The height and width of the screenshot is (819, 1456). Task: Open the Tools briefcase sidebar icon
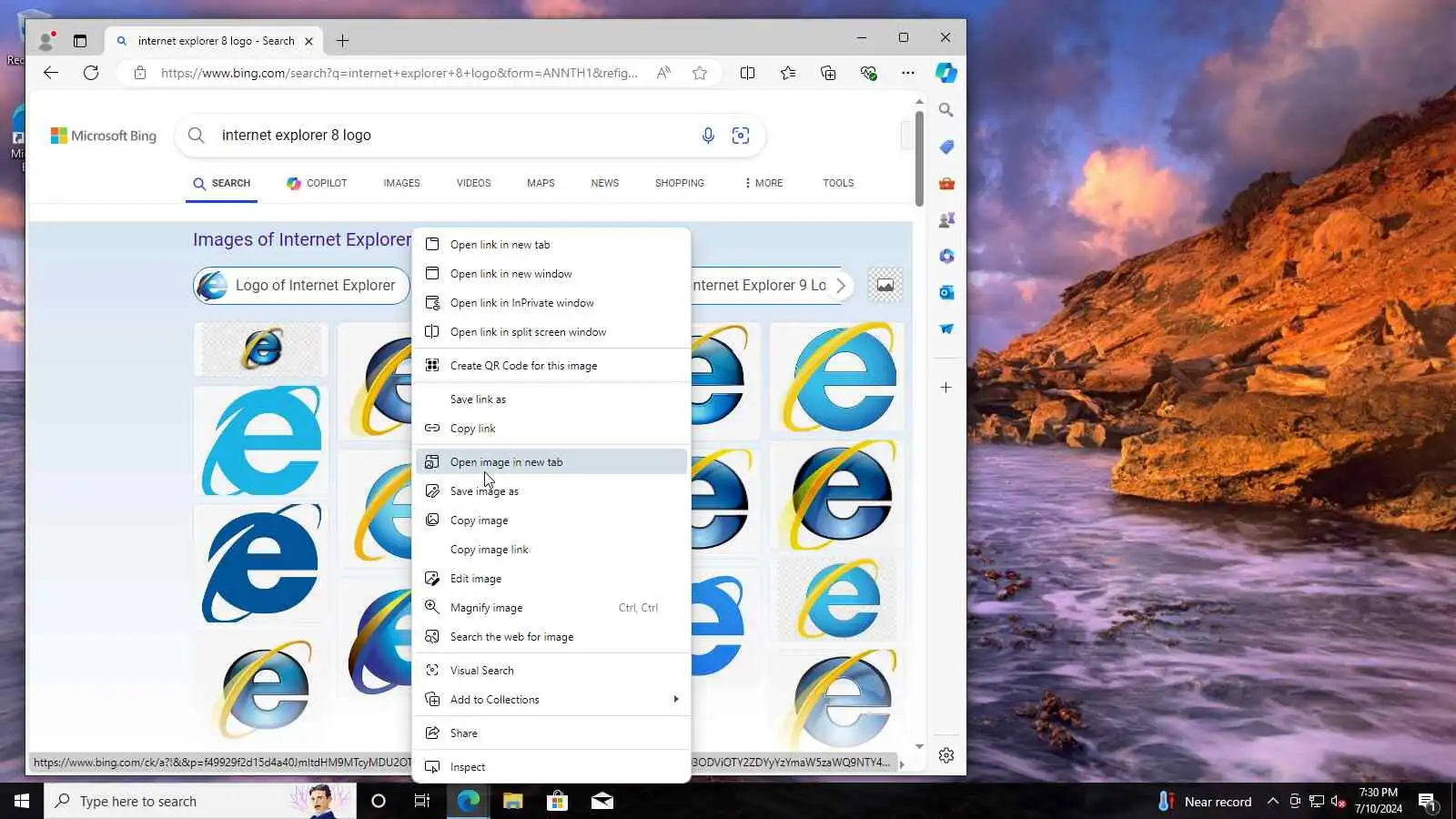pyautogui.click(x=946, y=183)
